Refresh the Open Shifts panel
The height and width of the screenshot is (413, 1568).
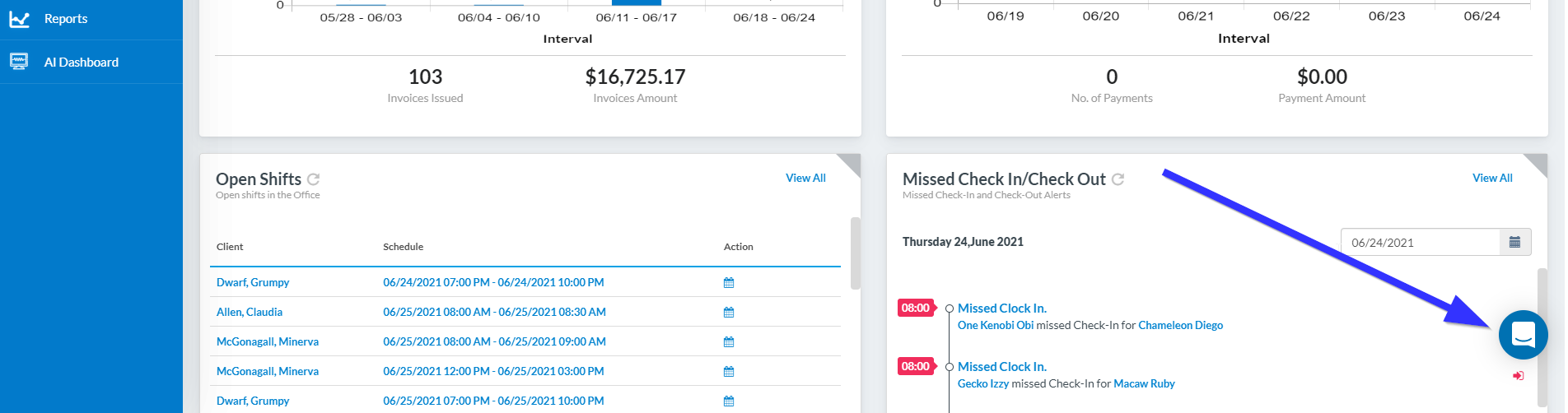[314, 179]
